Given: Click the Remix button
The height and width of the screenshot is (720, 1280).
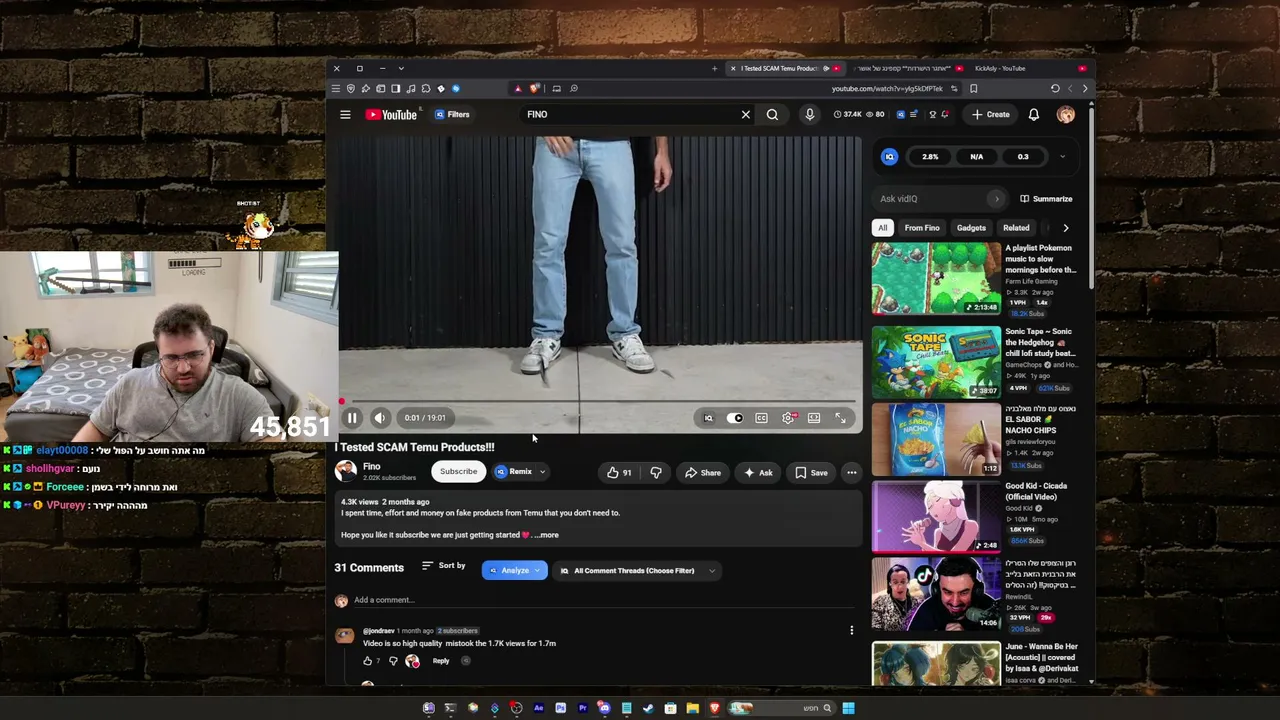Looking at the screenshot, I should pyautogui.click(x=515, y=472).
